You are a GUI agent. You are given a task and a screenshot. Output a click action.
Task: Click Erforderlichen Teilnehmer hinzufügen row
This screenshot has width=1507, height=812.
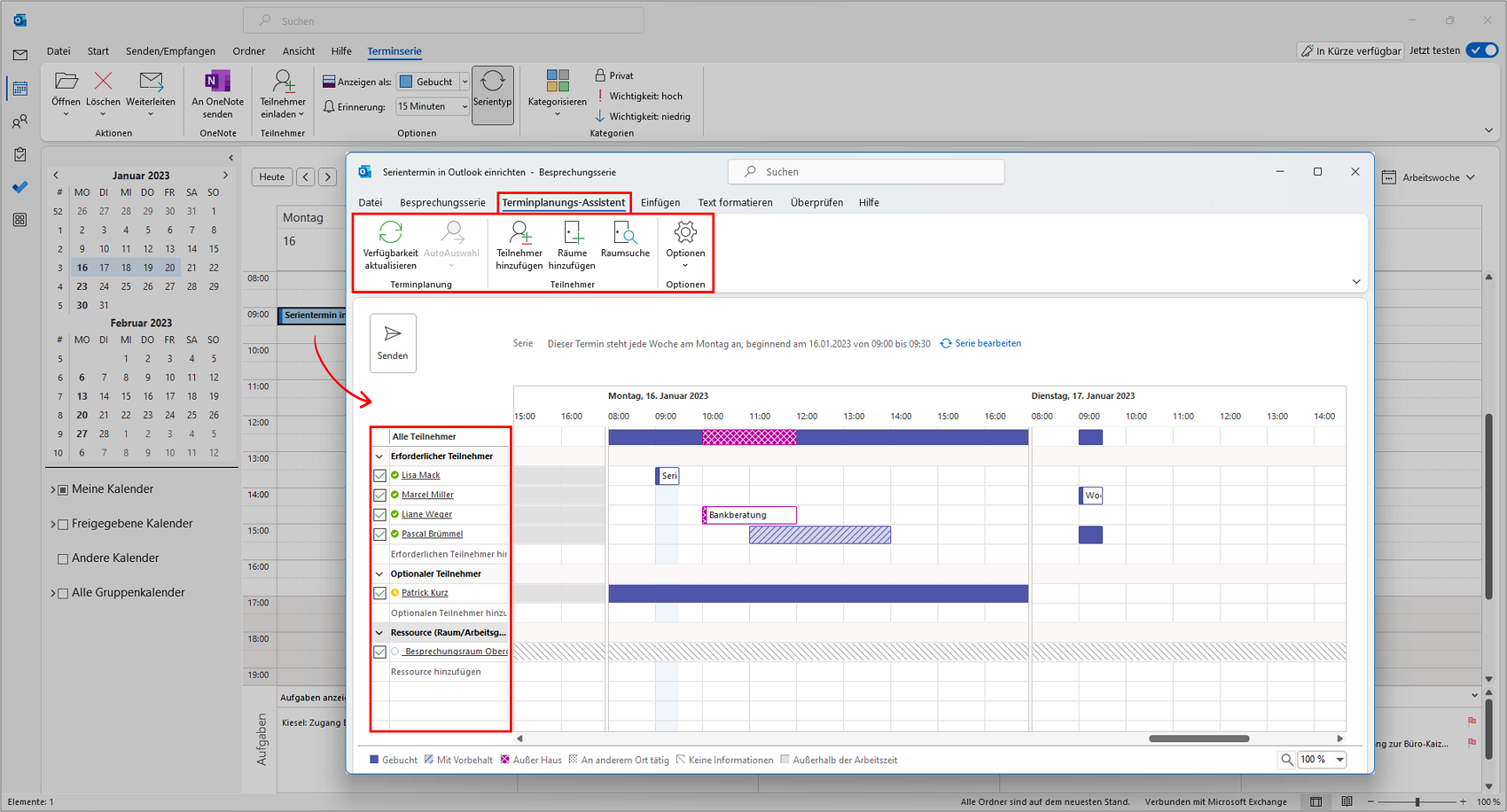pyautogui.click(x=449, y=554)
